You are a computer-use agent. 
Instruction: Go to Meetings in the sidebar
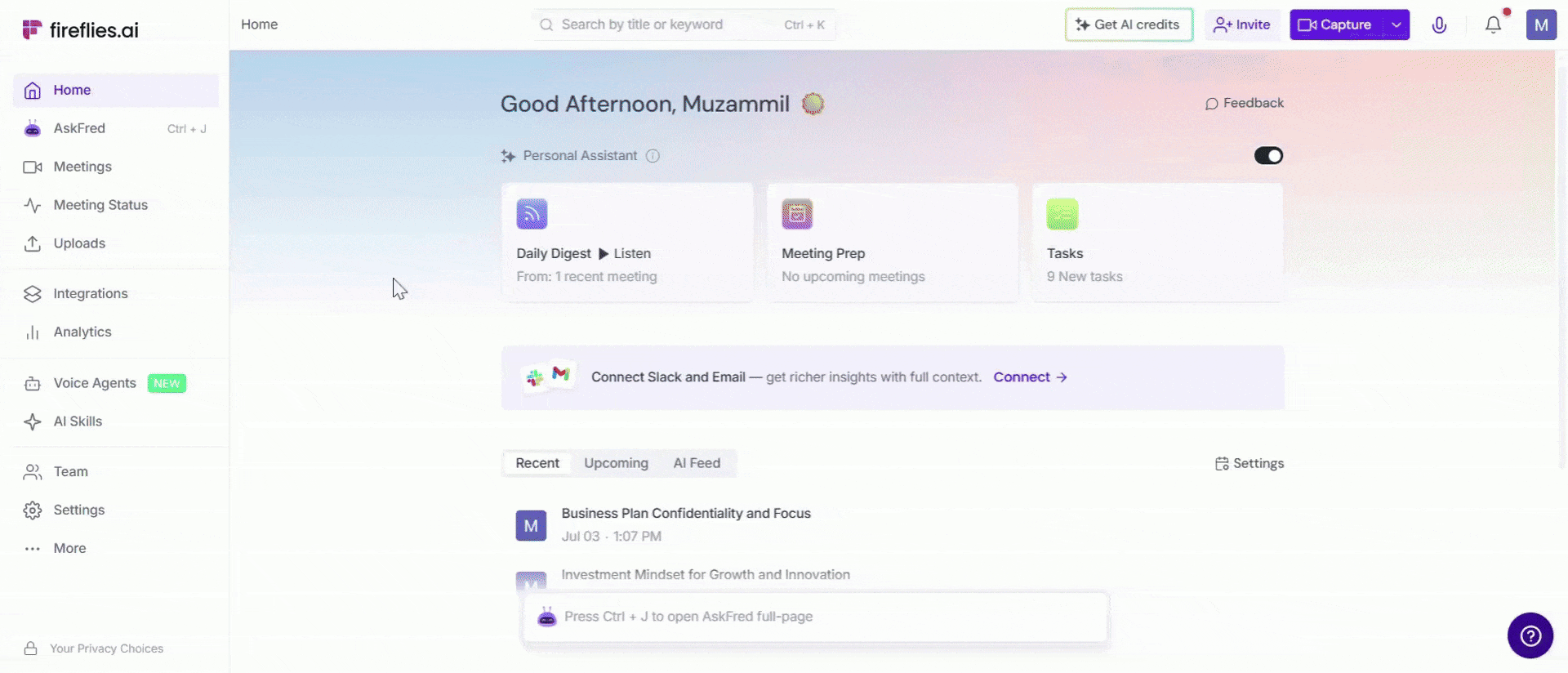pos(116,167)
